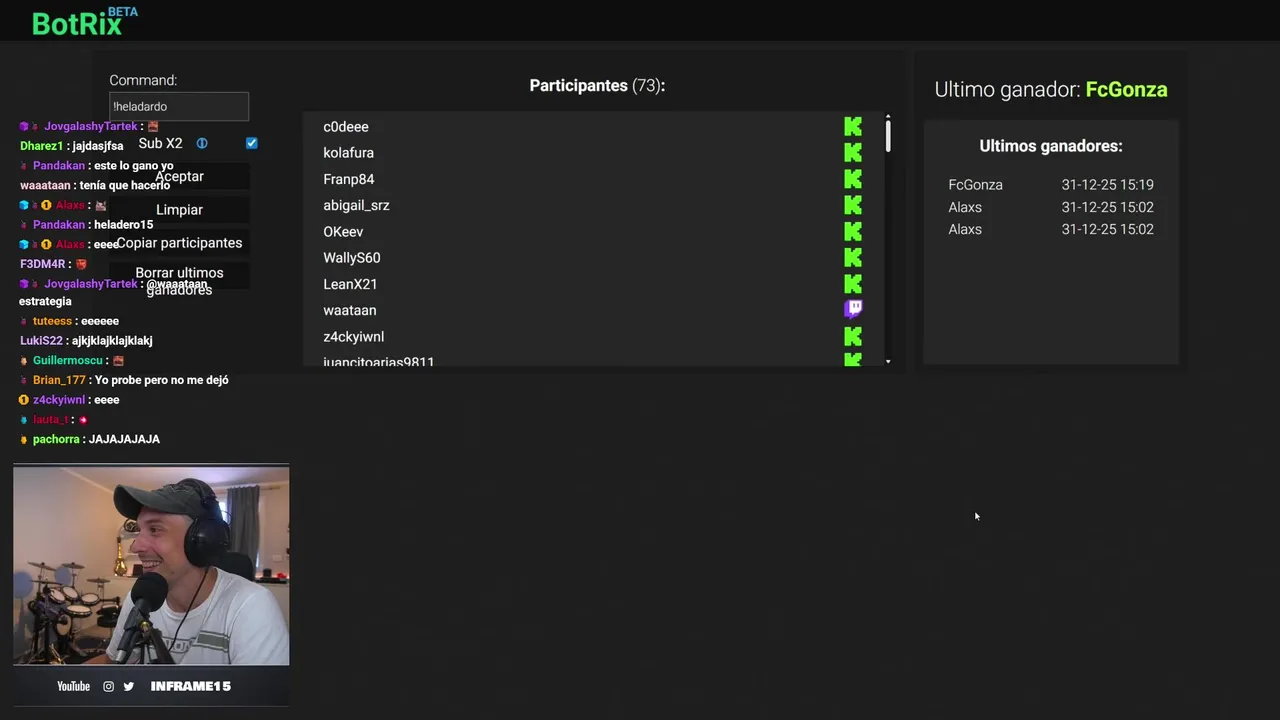
Task: Click the webcam video thumbnail
Action: coord(151,565)
